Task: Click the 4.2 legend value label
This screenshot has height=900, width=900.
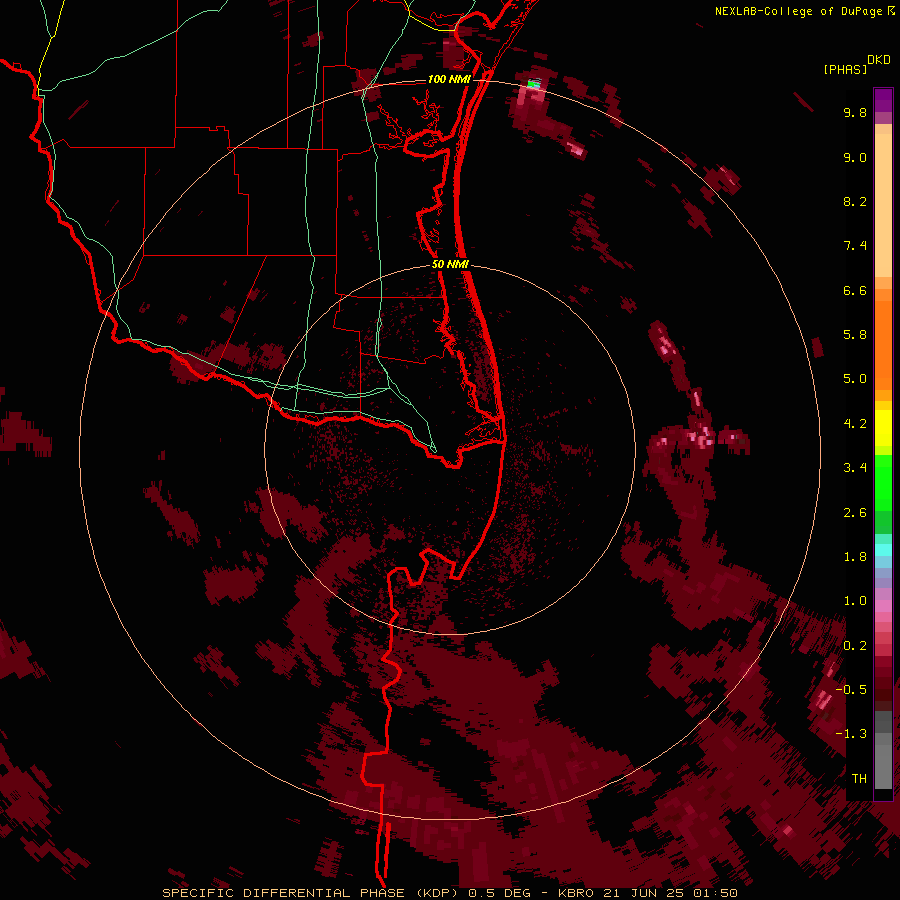Action: pos(855,424)
